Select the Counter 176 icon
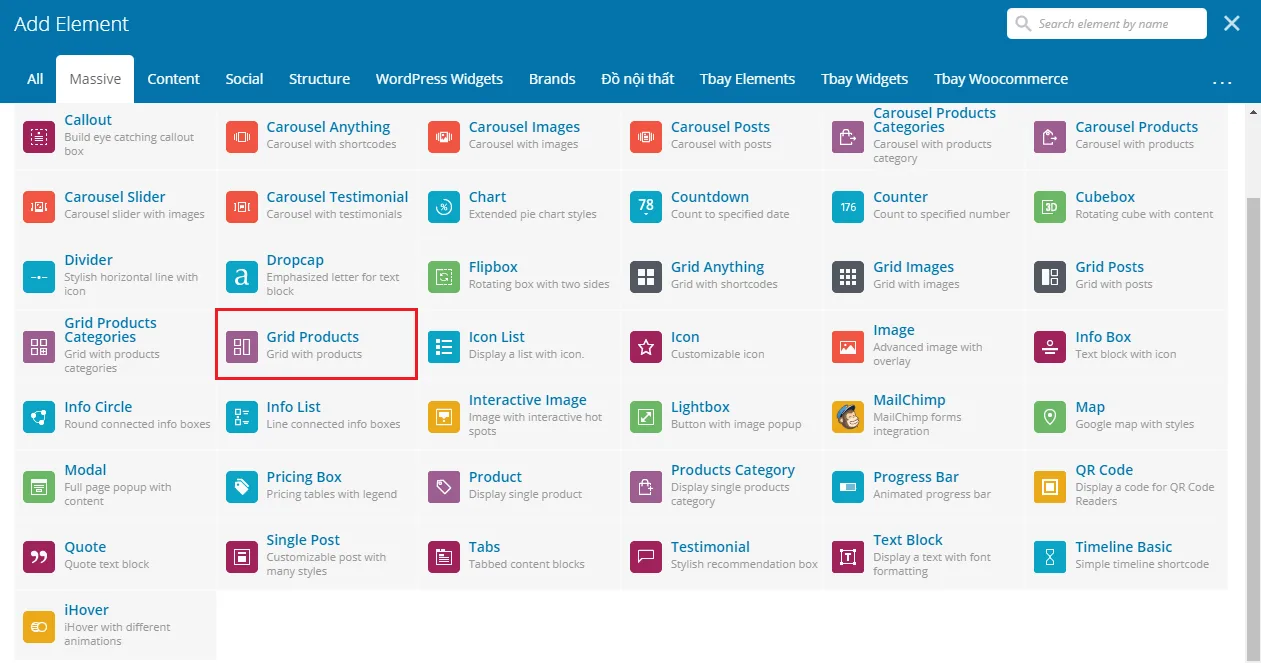This screenshot has width=1261, height=663. click(848, 206)
